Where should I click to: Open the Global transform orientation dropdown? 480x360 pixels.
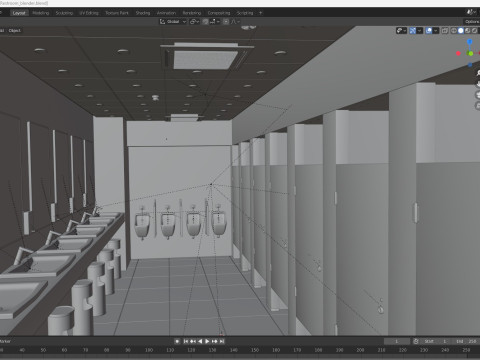[173, 21]
